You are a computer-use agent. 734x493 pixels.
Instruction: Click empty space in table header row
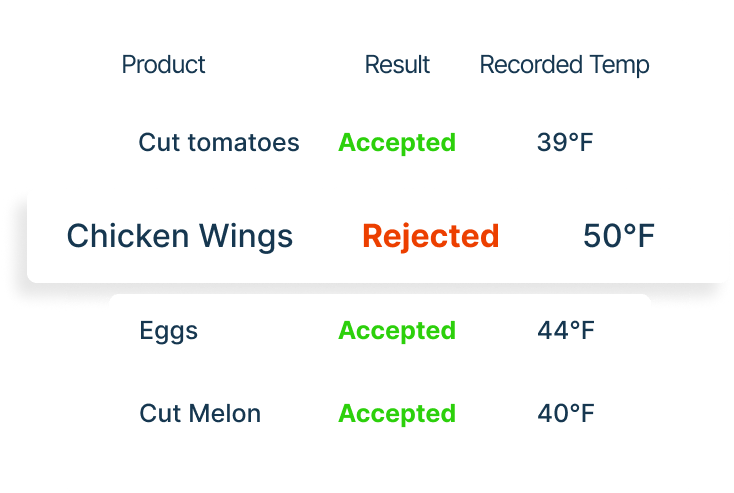click(x=286, y=65)
